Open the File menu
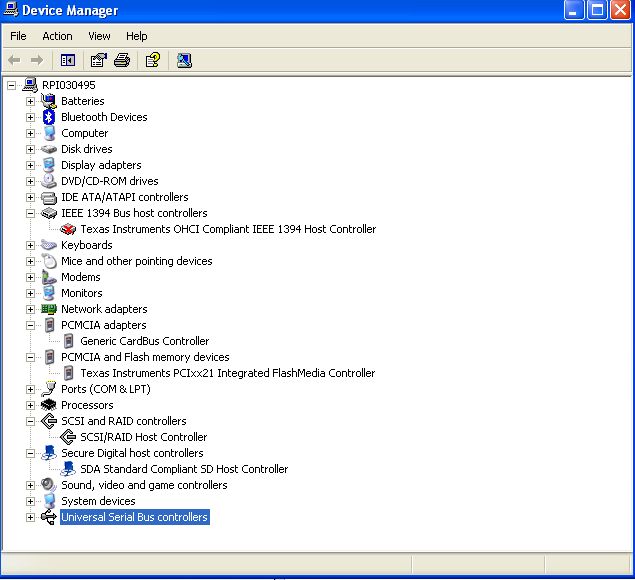This screenshot has width=635, height=580. point(18,36)
